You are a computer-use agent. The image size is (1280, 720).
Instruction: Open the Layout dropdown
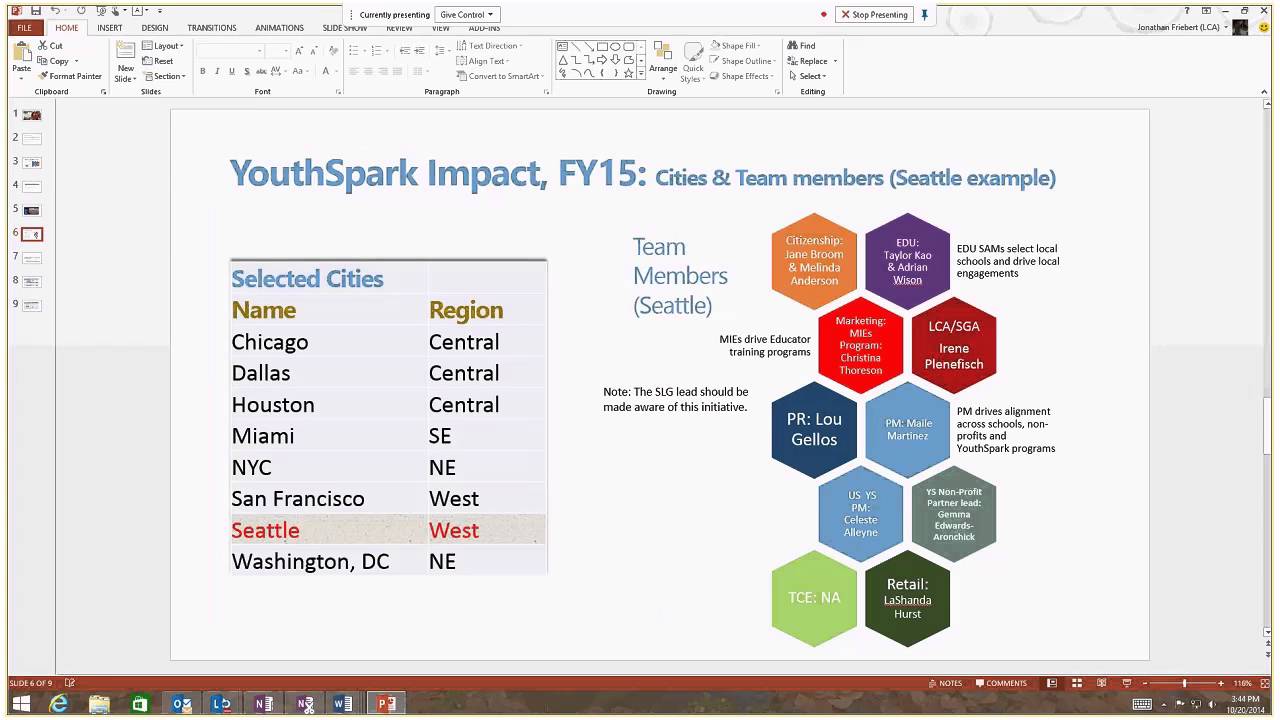click(163, 46)
